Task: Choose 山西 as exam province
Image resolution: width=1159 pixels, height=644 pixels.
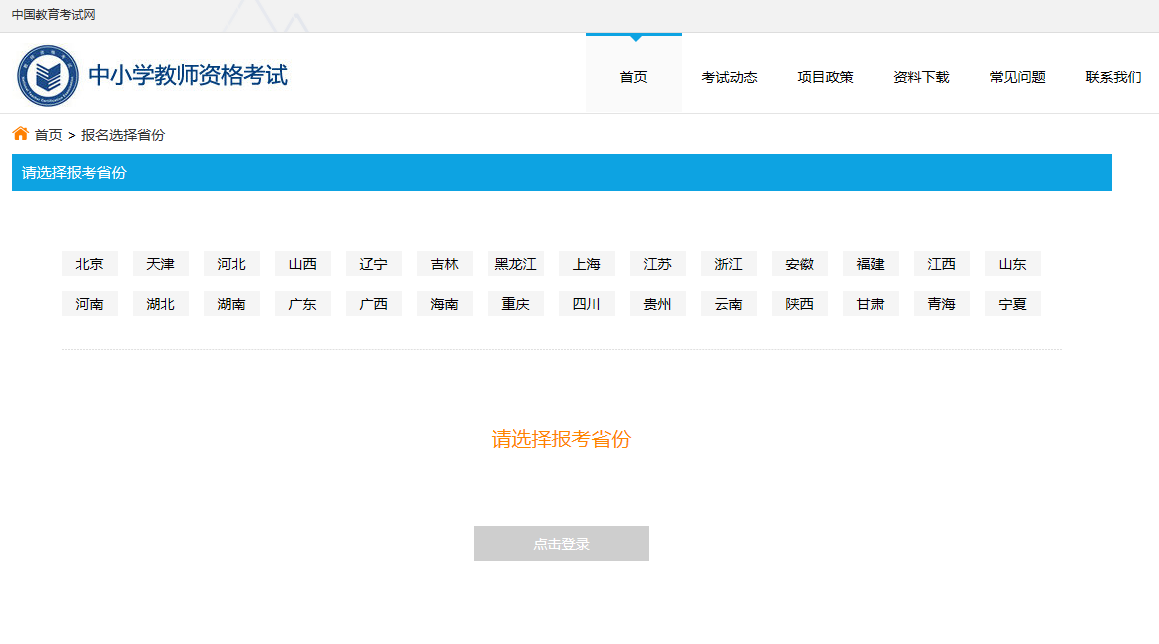Action: (302, 264)
